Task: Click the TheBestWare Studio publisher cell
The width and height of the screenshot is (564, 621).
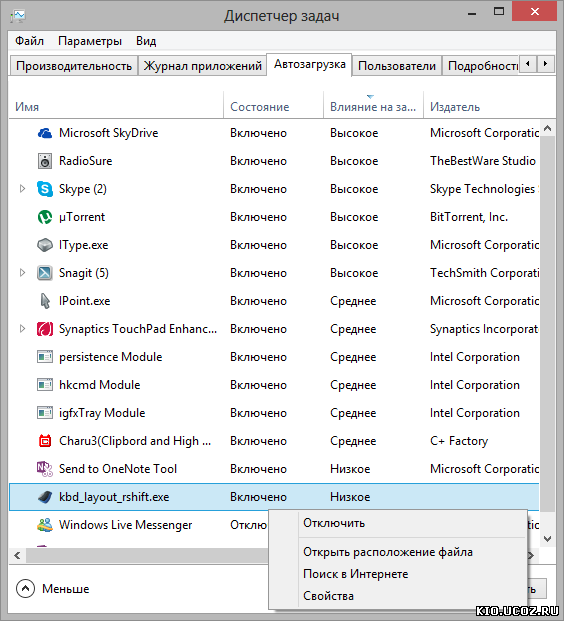Action: click(483, 161)
